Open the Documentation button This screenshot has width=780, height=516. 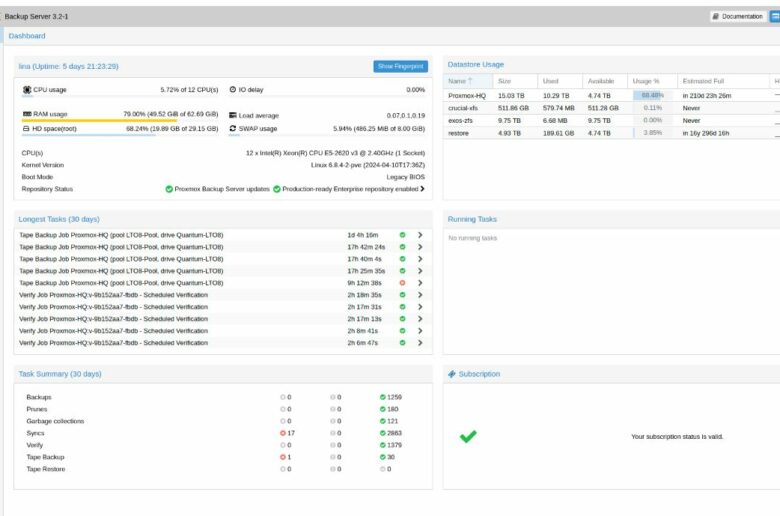(x=738, y=16)
